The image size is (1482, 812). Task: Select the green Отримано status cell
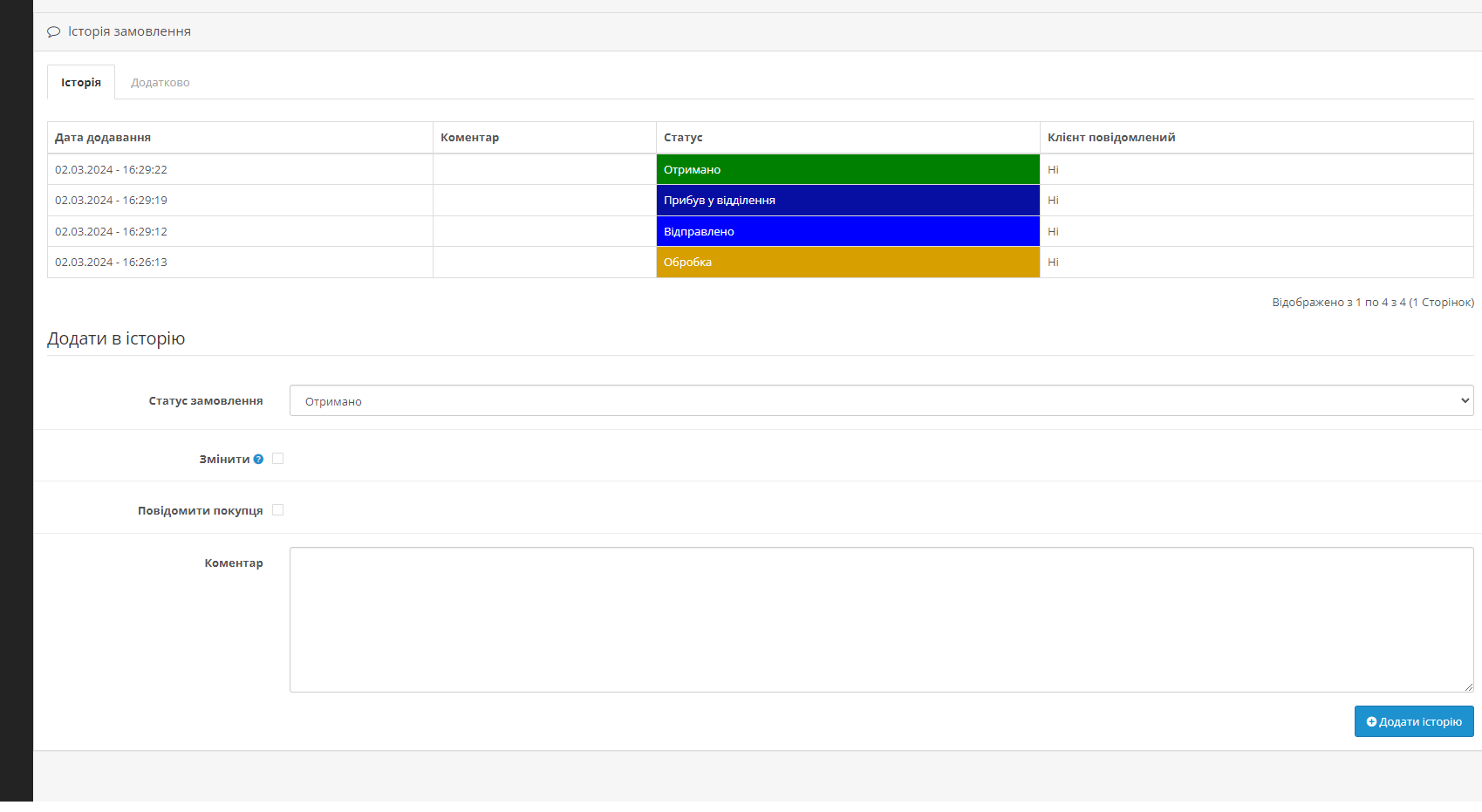point(847,170)
